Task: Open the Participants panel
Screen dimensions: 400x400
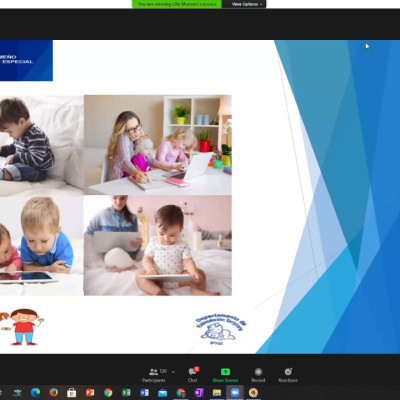Action: click(154, 375)
